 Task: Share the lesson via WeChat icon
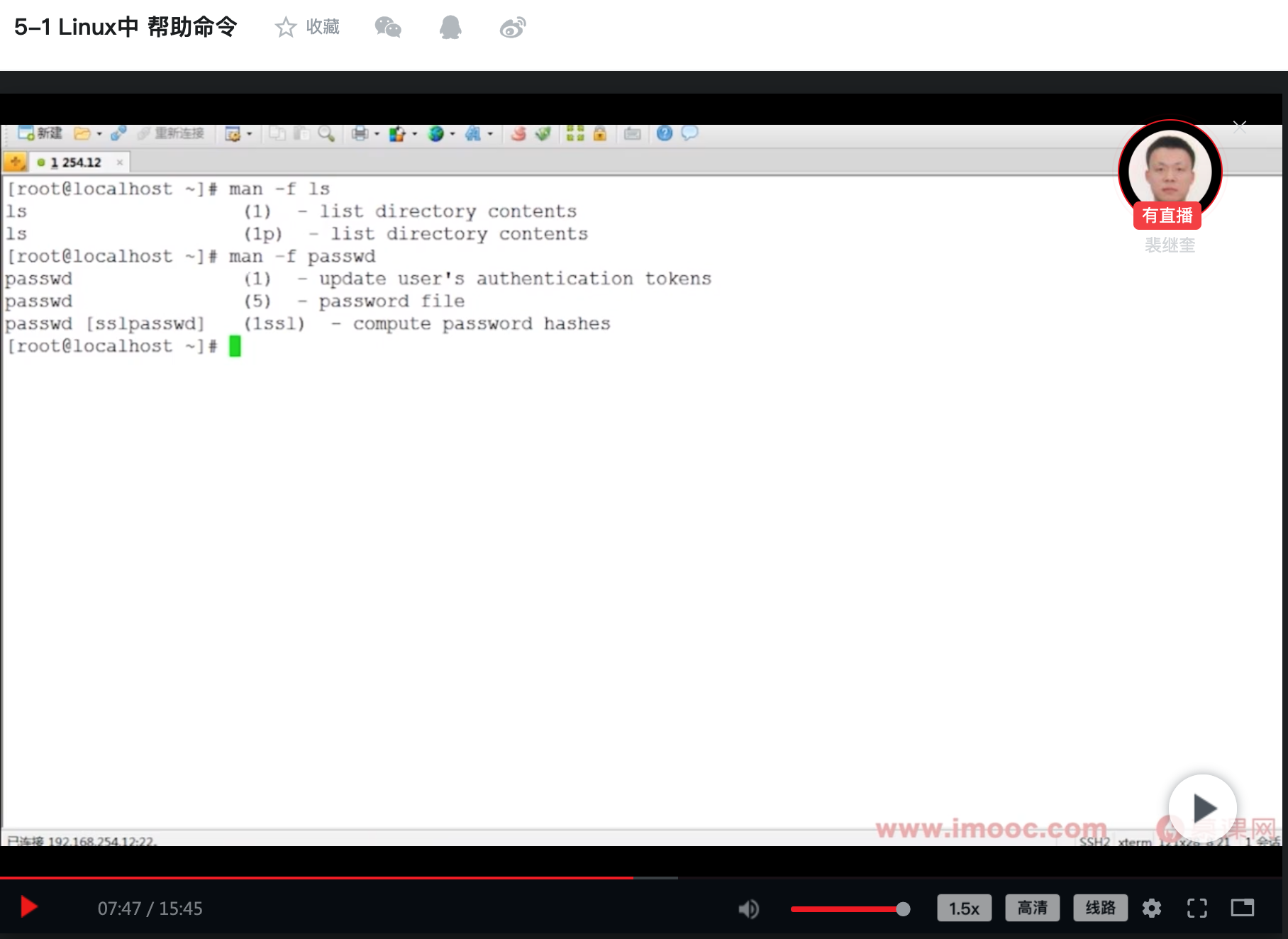pos(388,28)
